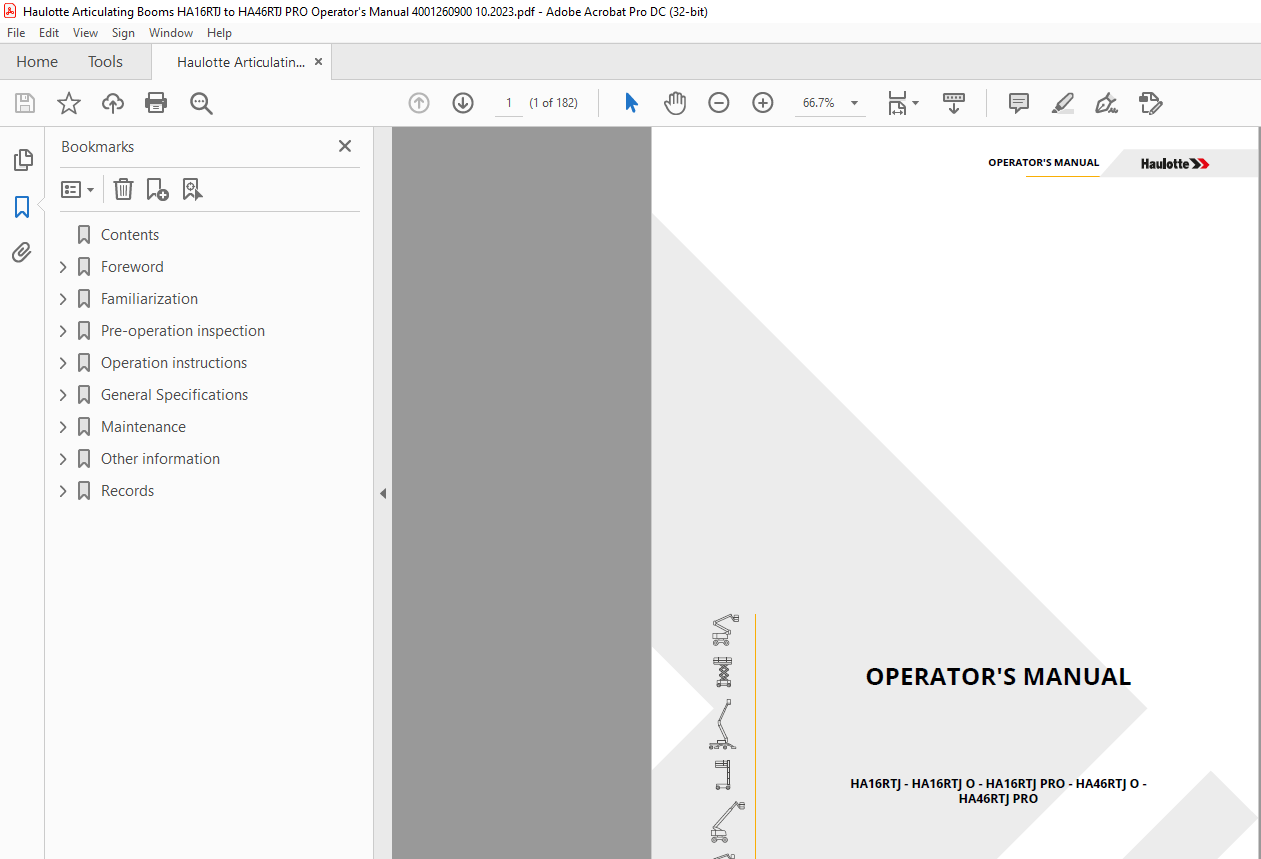Image resolution: width=1261 pixels, height=859 pixels.
Task: Open the General Specifications bookmark text
Action: 174,395
